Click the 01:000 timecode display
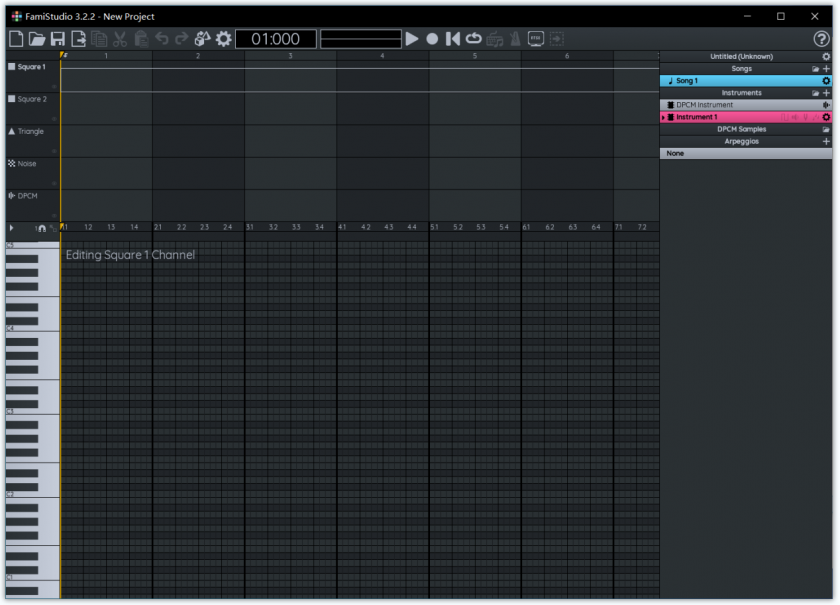This screenshot has width=840, height=605. (x=276, y=39)
